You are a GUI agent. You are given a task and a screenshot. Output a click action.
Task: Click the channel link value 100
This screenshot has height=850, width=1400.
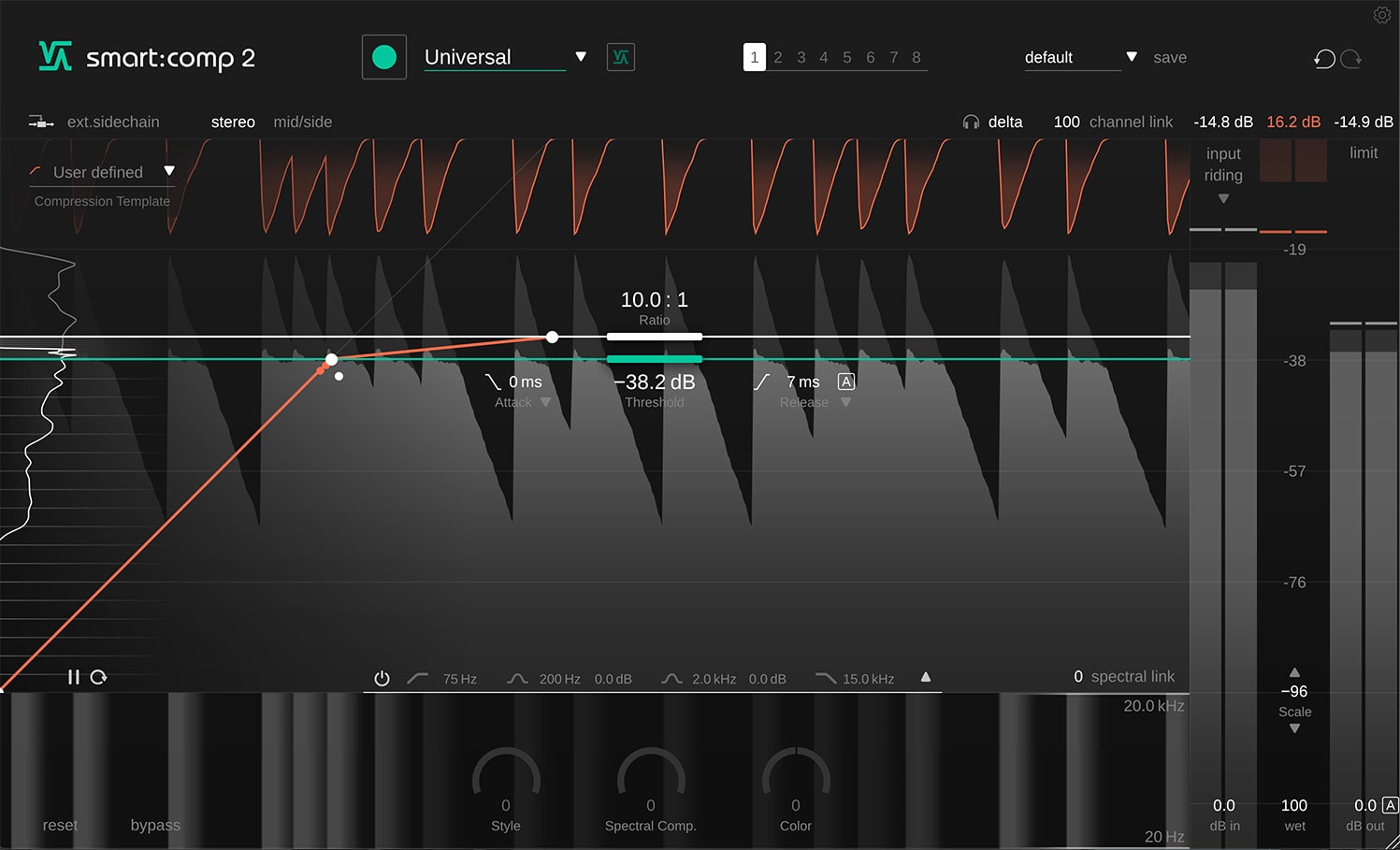click(x=1066, y=122)
